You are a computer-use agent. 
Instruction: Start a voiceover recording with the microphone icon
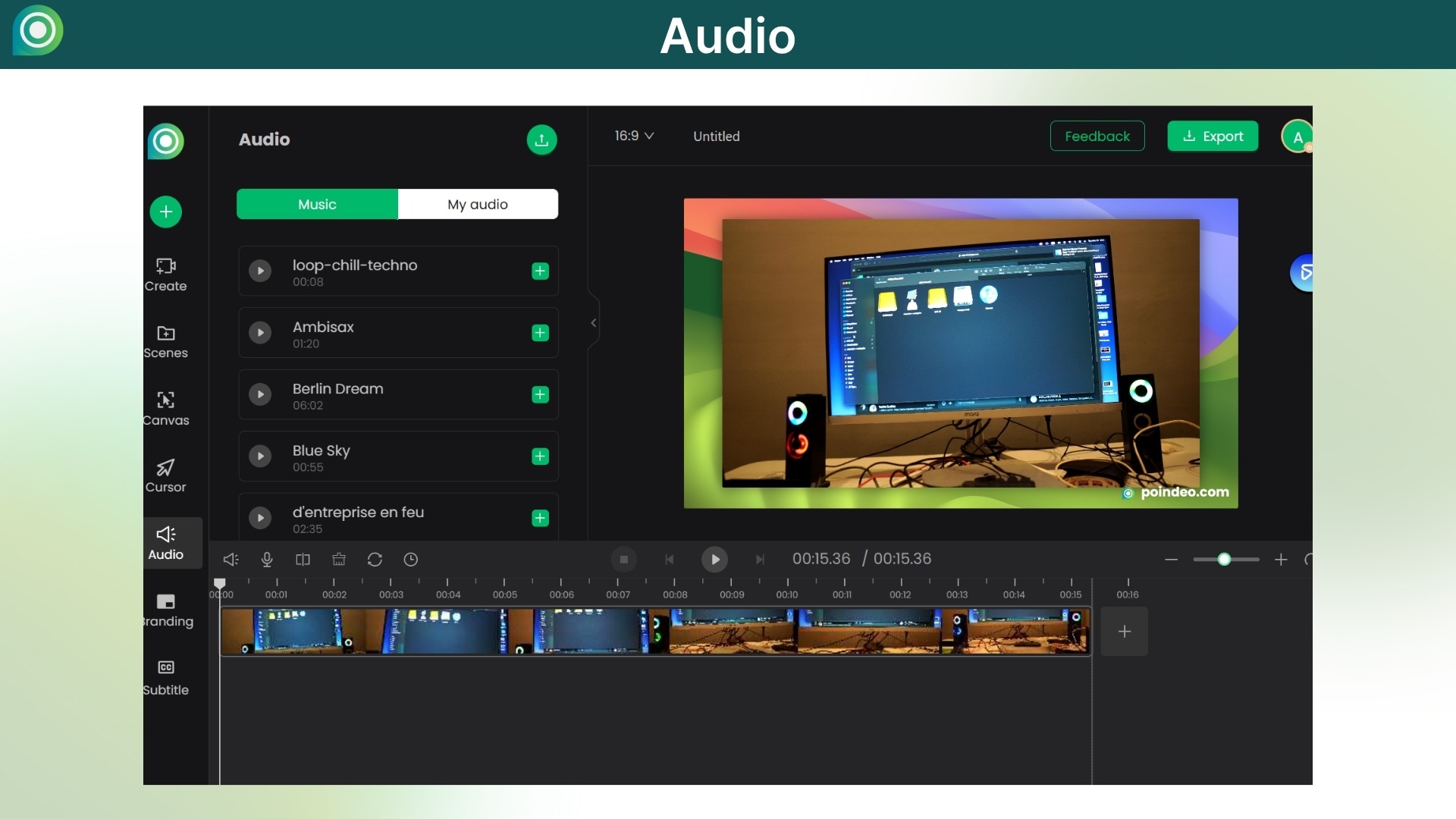pyautogui.click(x=266, y=559)
